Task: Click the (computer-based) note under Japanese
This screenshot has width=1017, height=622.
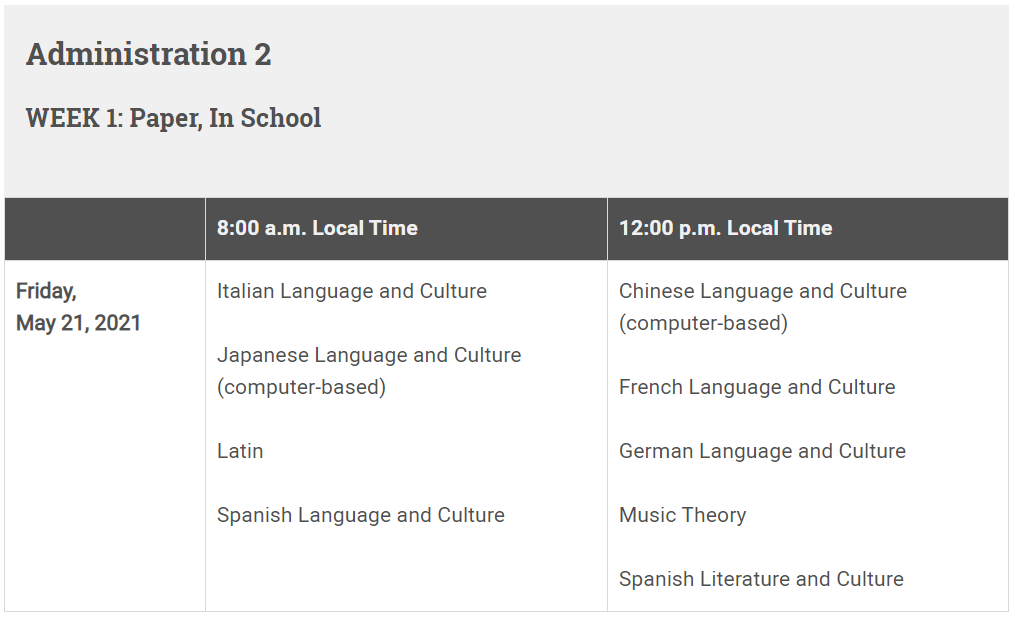Action: [301, 387]
